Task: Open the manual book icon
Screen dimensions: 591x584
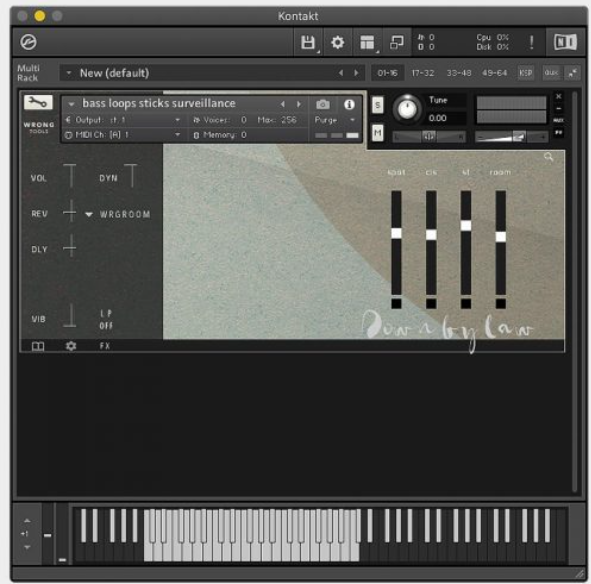Action: (x=38, y=346)
